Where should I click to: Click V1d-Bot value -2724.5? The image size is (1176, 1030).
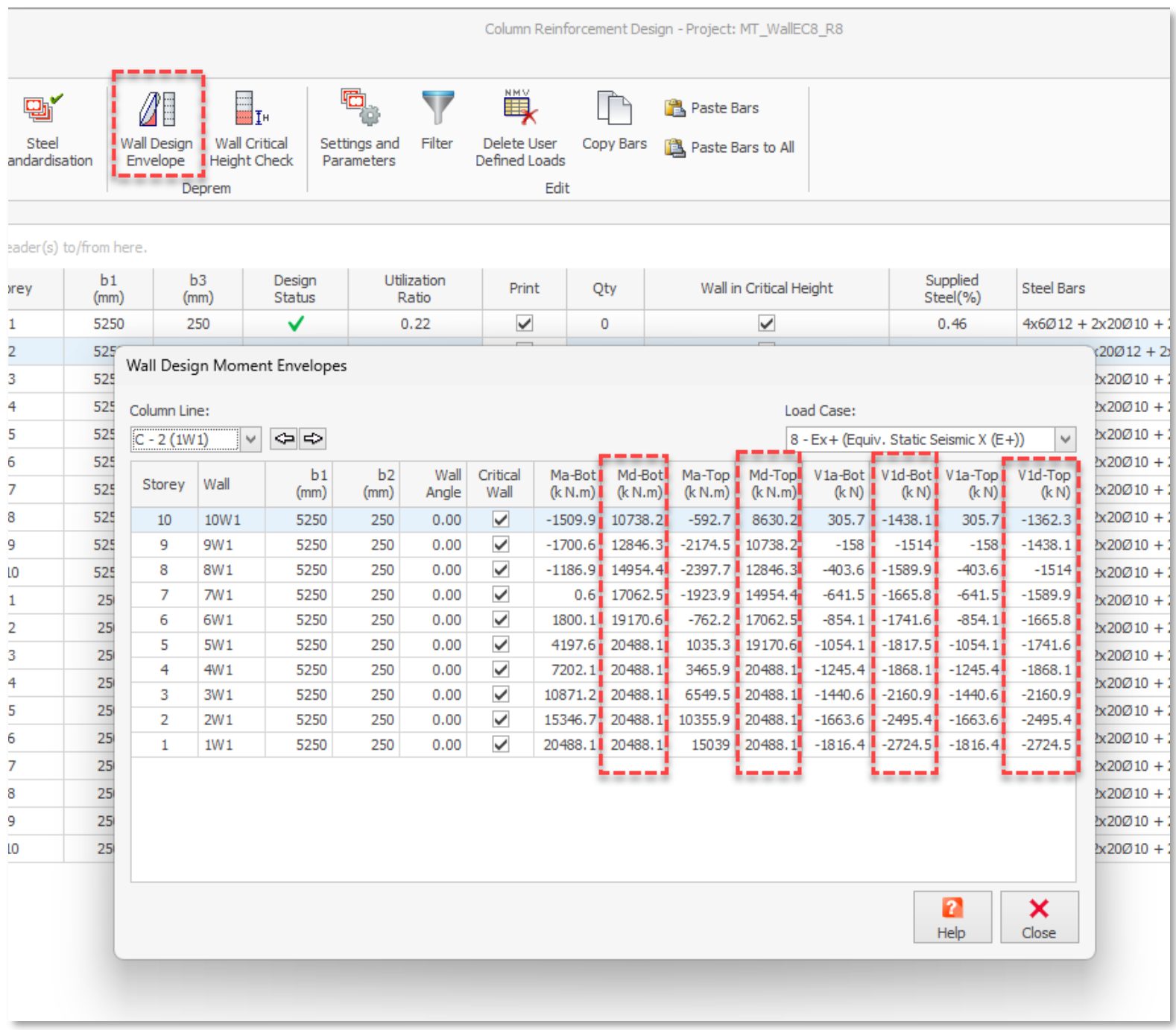coord(907,745)
